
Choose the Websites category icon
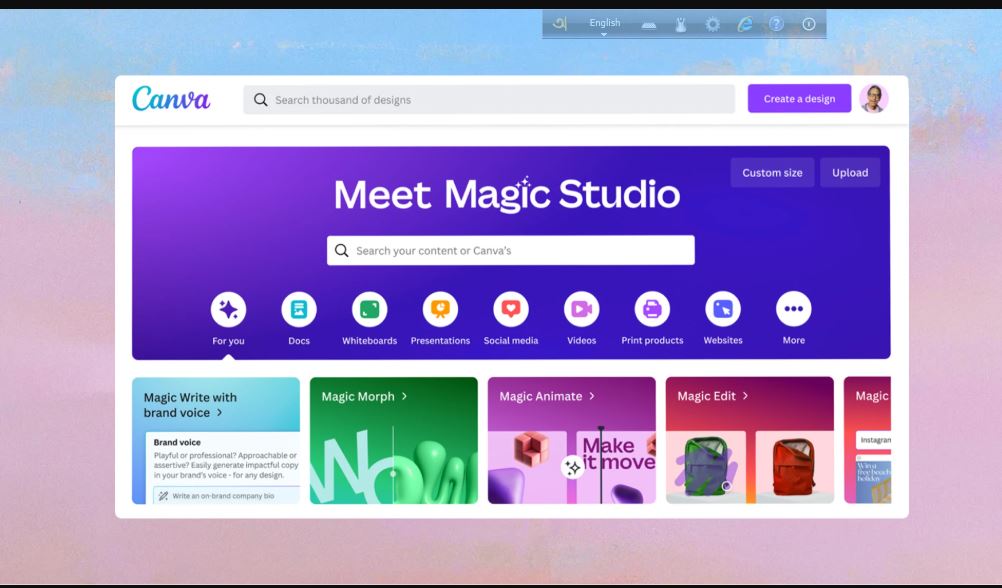tap(723, 309)
